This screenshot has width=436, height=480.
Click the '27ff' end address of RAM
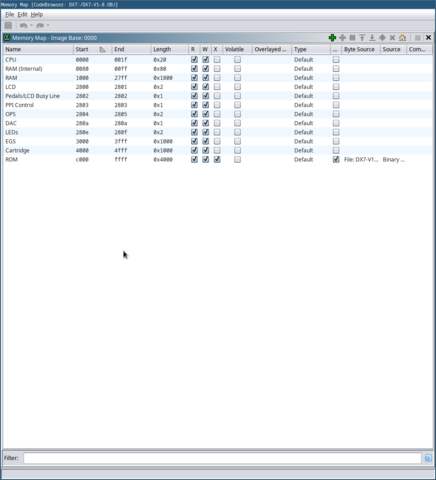[121, 78]
